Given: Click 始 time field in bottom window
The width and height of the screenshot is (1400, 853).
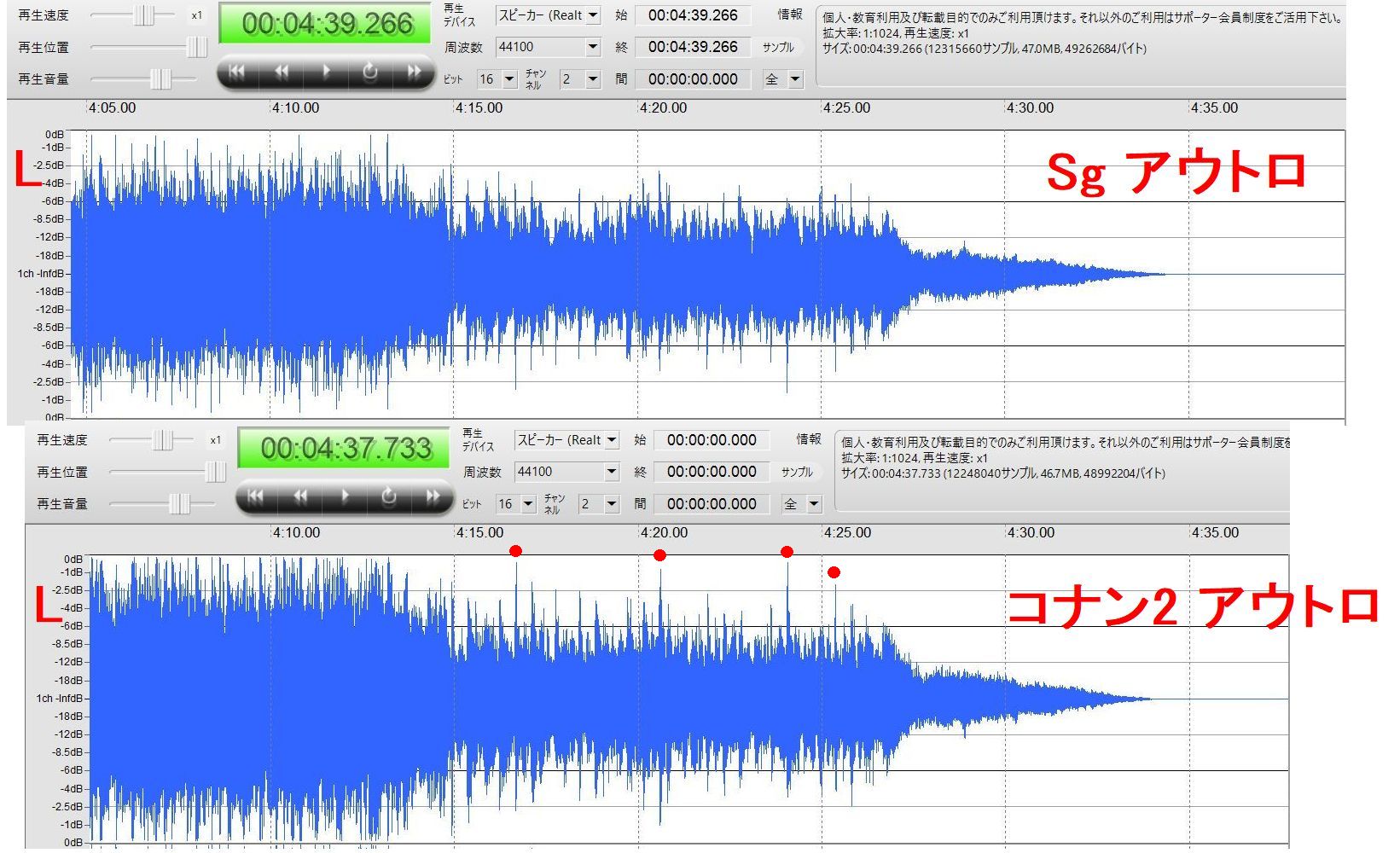Looking at the screenshot, I should pos(712,440).
